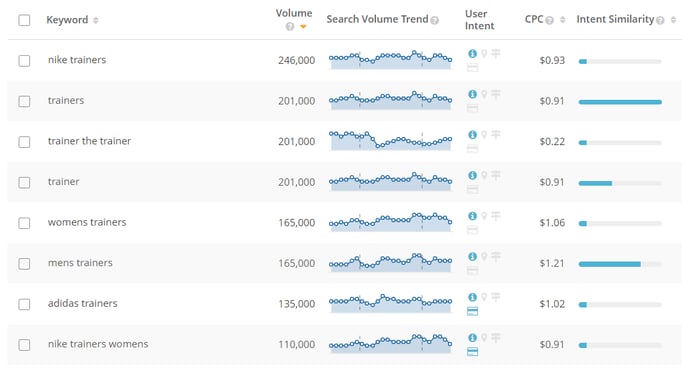The image size is (688, 368).
Task: Check the box for nike trainers
Action: pyautogui.click(x=25, y=61)
